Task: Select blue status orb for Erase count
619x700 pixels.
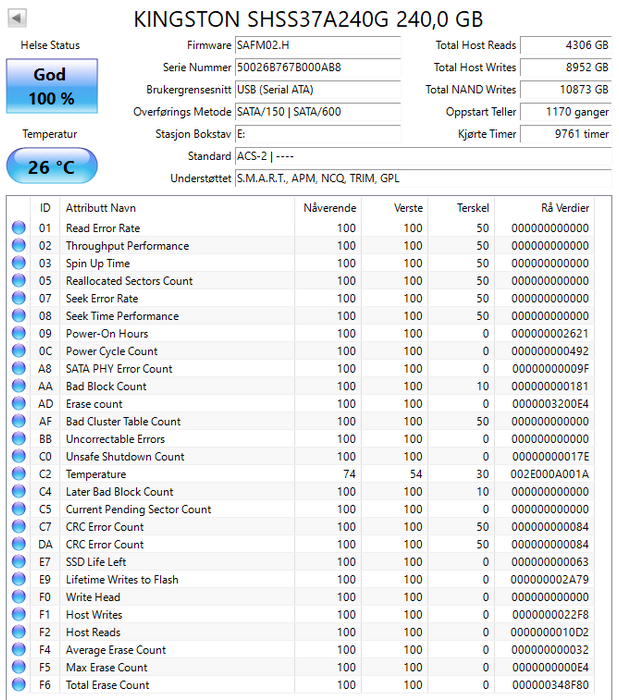Action: point(19,404)
